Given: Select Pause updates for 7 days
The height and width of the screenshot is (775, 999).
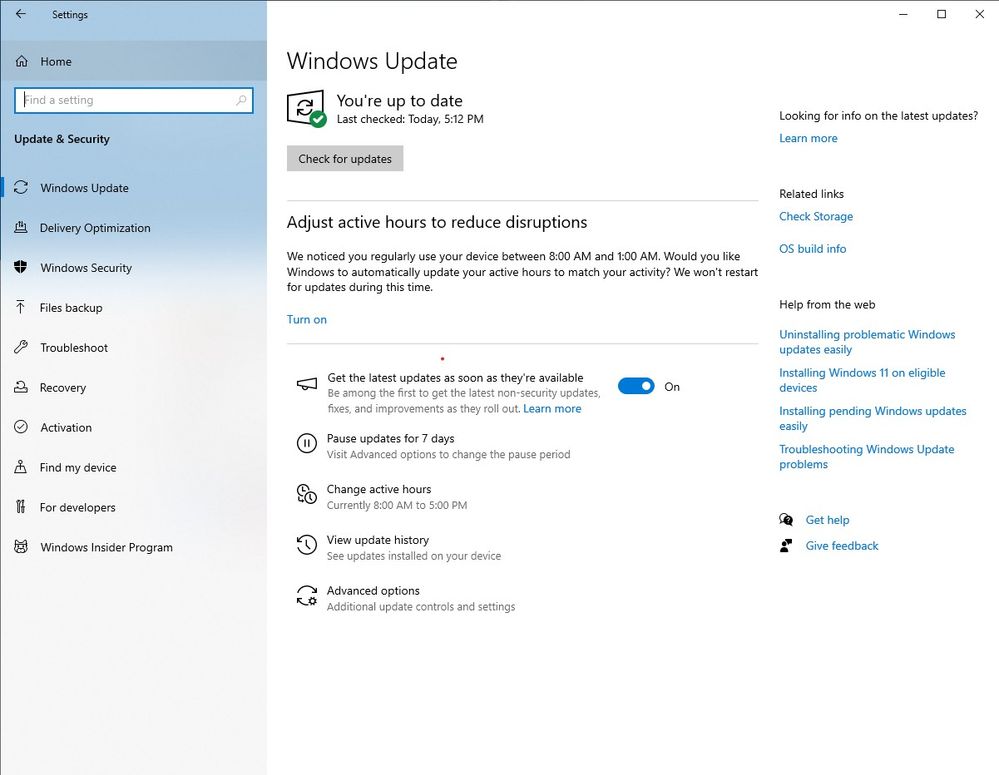Looking at the screenshot, I should tap(433, 445).
